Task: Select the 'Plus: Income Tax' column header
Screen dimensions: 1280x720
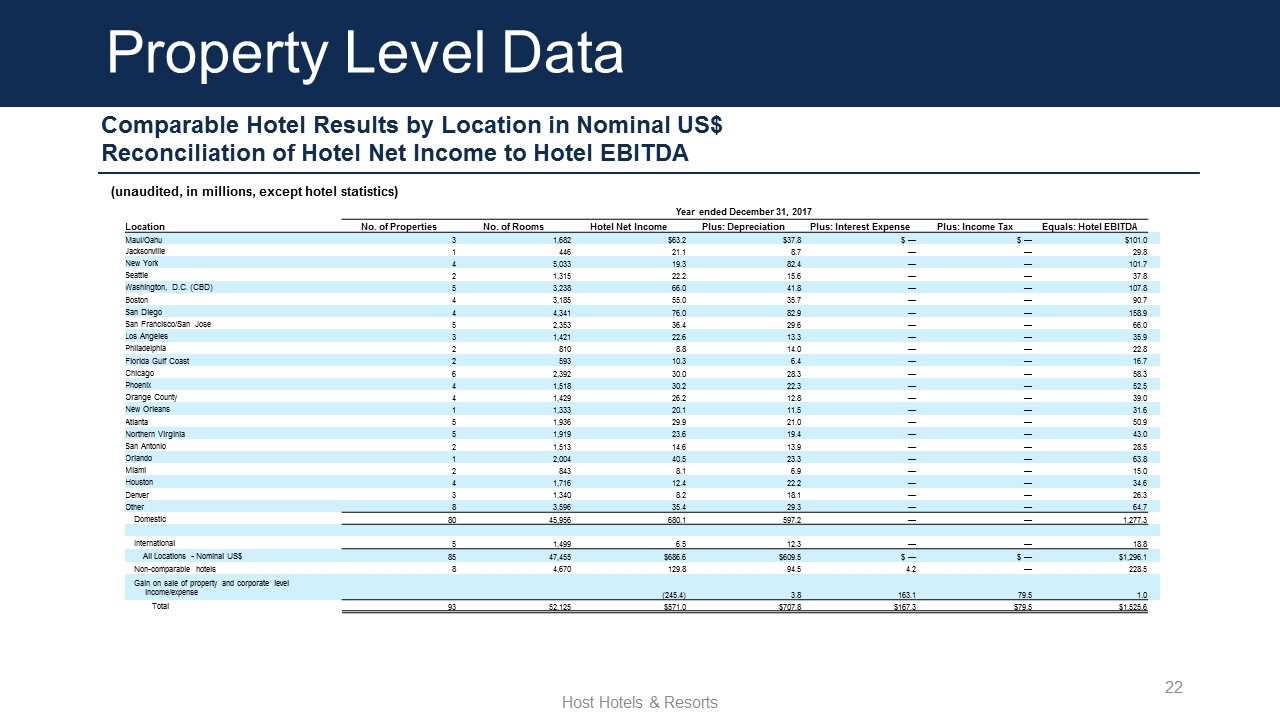Action: click(x=975, y=227)
